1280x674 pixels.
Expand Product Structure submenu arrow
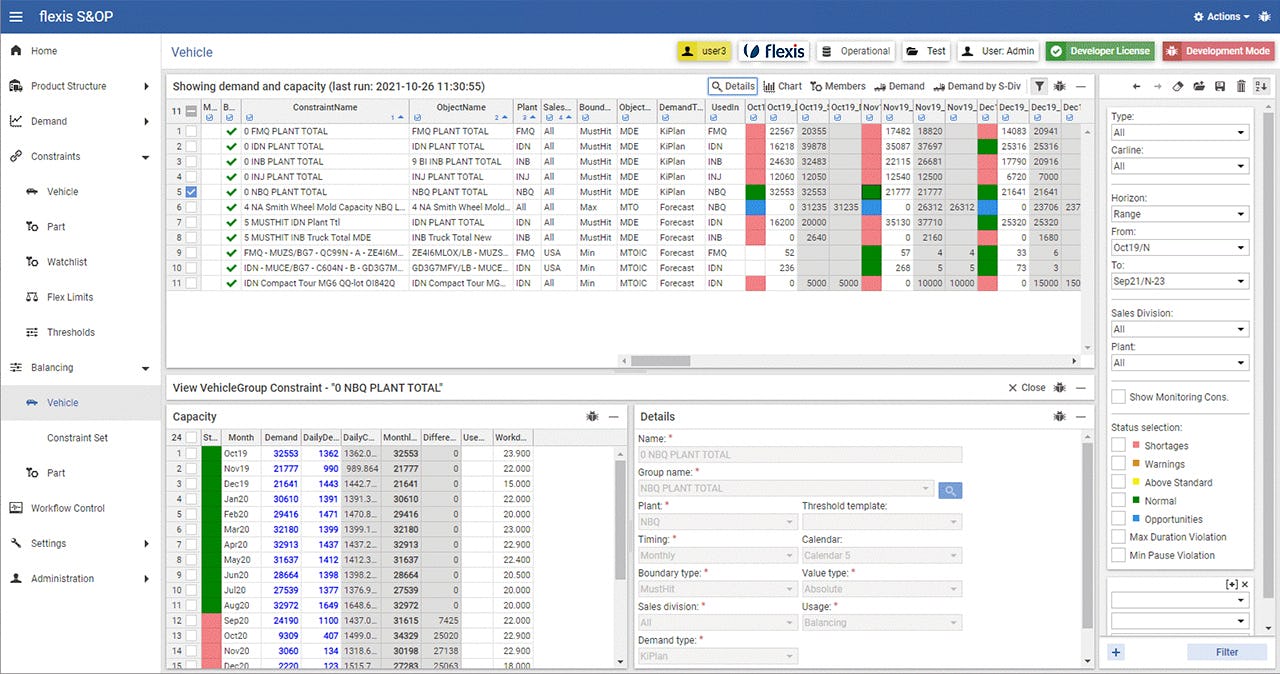(146, 86)
